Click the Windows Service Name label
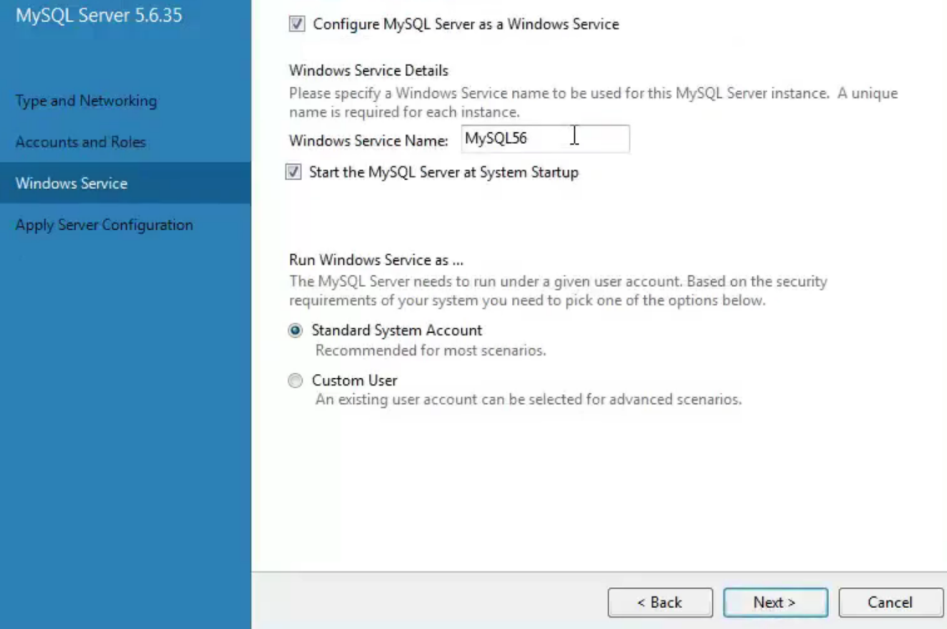The image size is (947, 629). [x=368, y=141]
